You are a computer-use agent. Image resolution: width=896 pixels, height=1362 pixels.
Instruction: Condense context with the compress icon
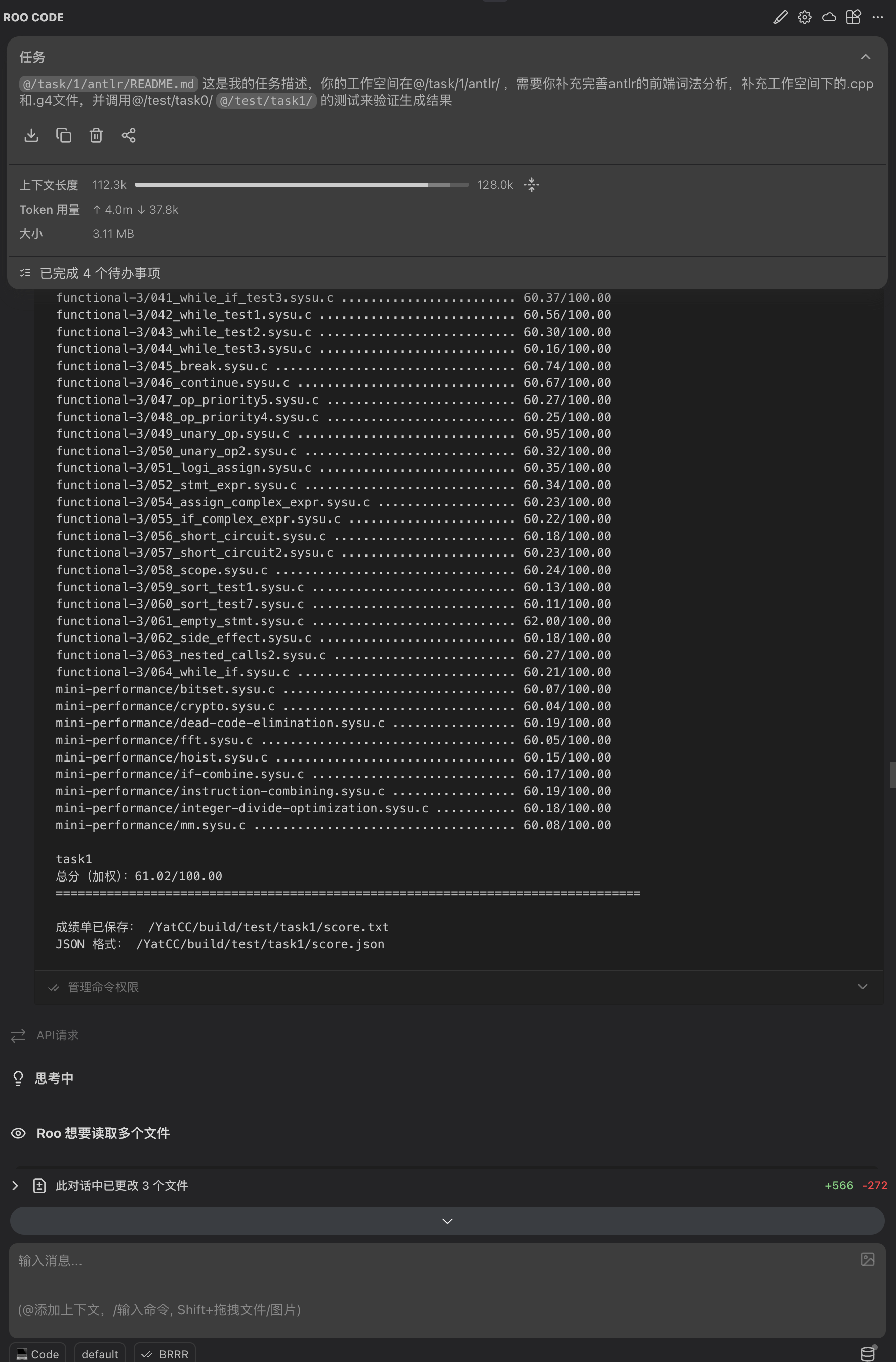tap(532, 185)
